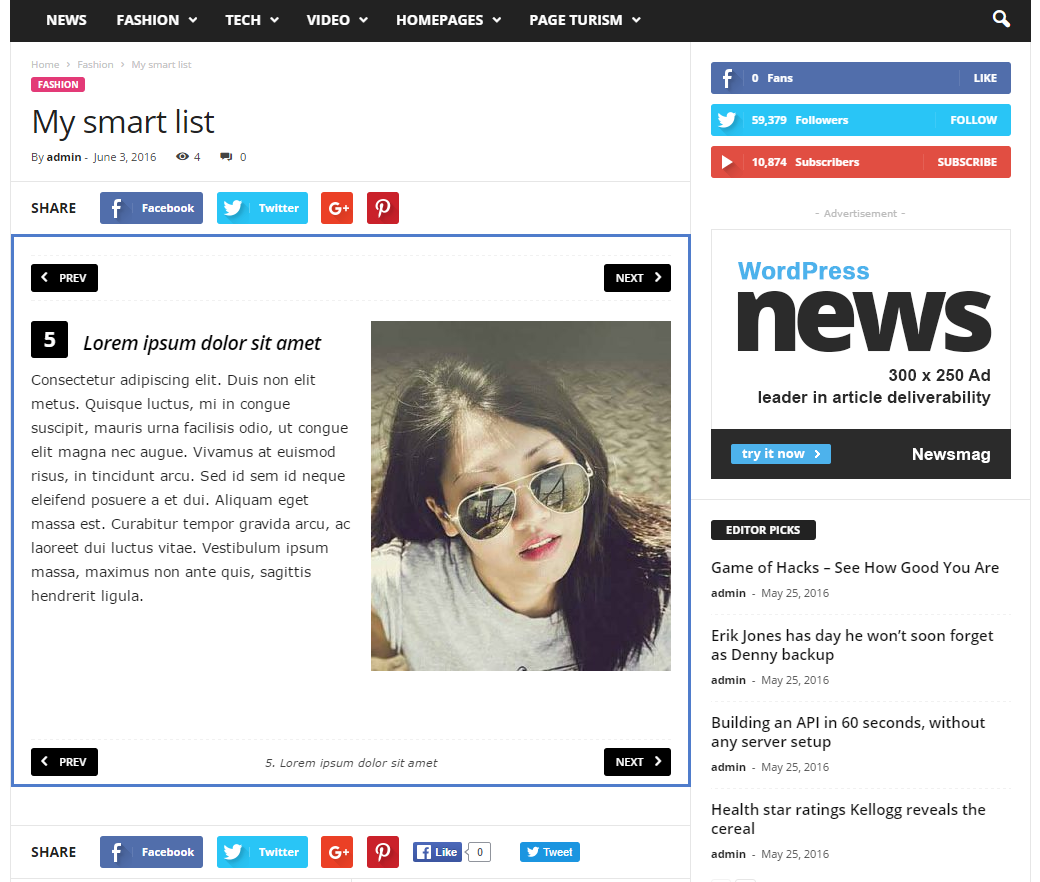Click the comments bubble icon under title
This screenshot has width=1040, height=882.
coord(226,157)
